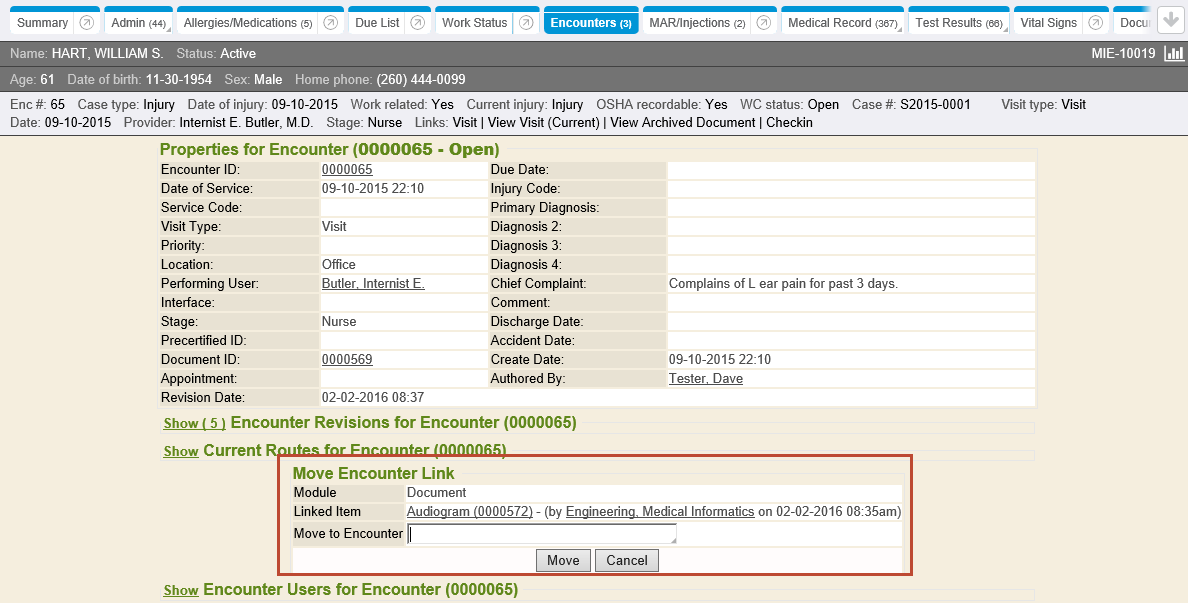Click the Move button
This screenshot has height=603, width=1188.
tap(563, 560)
